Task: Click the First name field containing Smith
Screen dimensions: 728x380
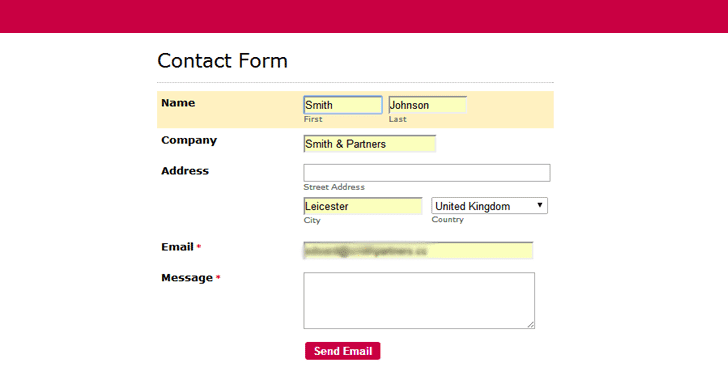Action: tap(343, 105)
